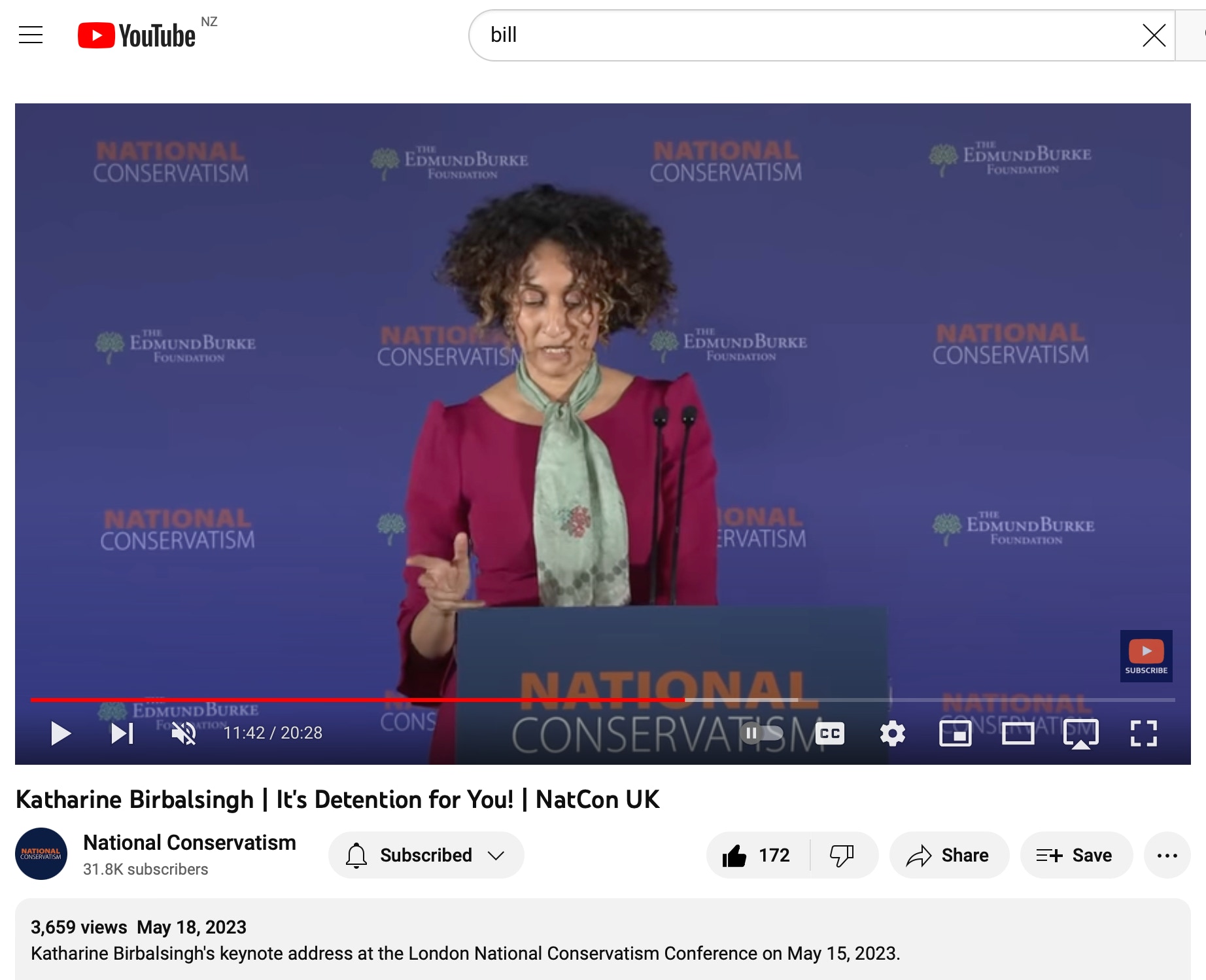Go to YouTube home via logo
This screenshot has width=1206, height=980.
tap(137, 35)
